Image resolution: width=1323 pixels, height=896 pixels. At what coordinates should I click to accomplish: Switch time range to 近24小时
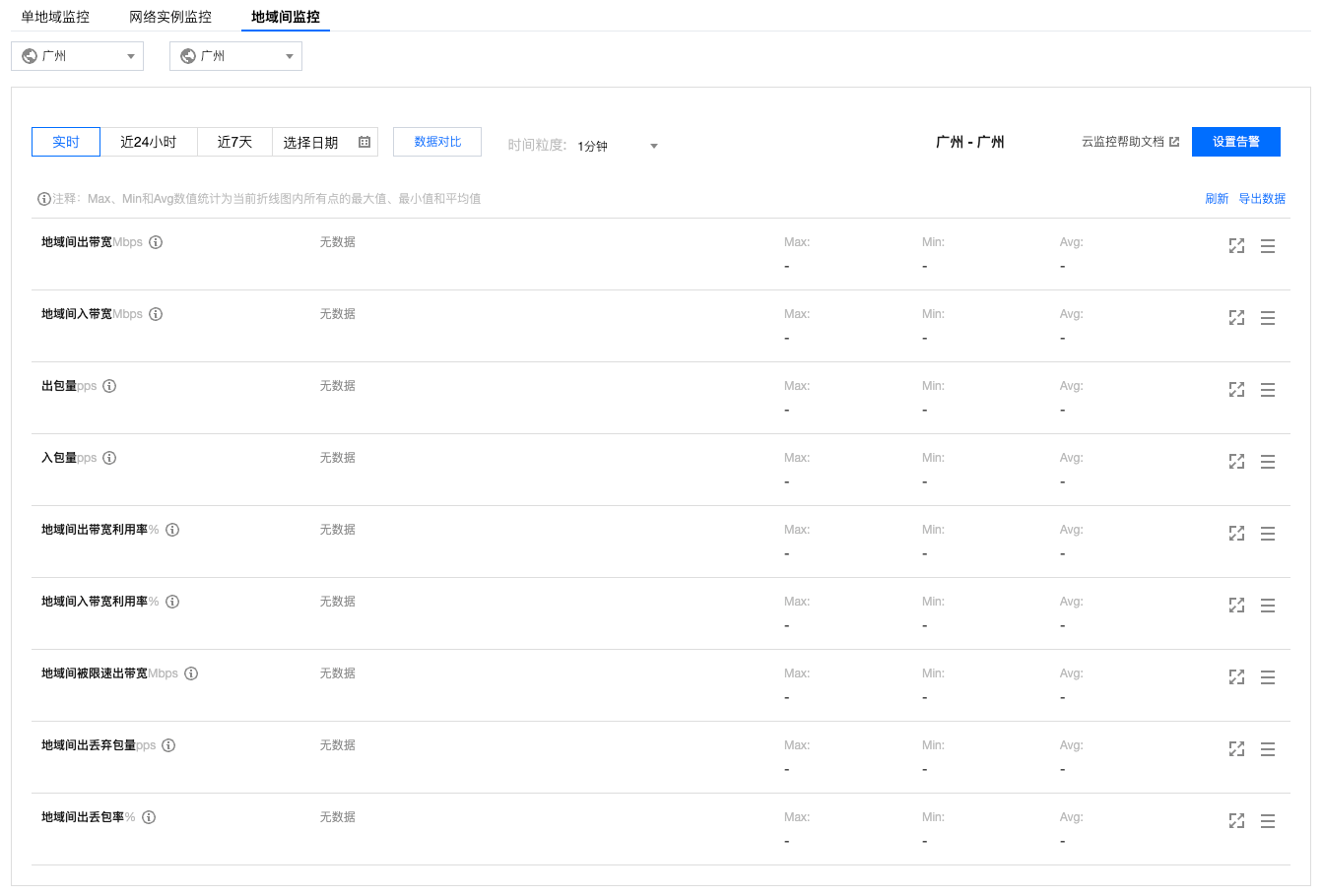(x=149, y=142)
